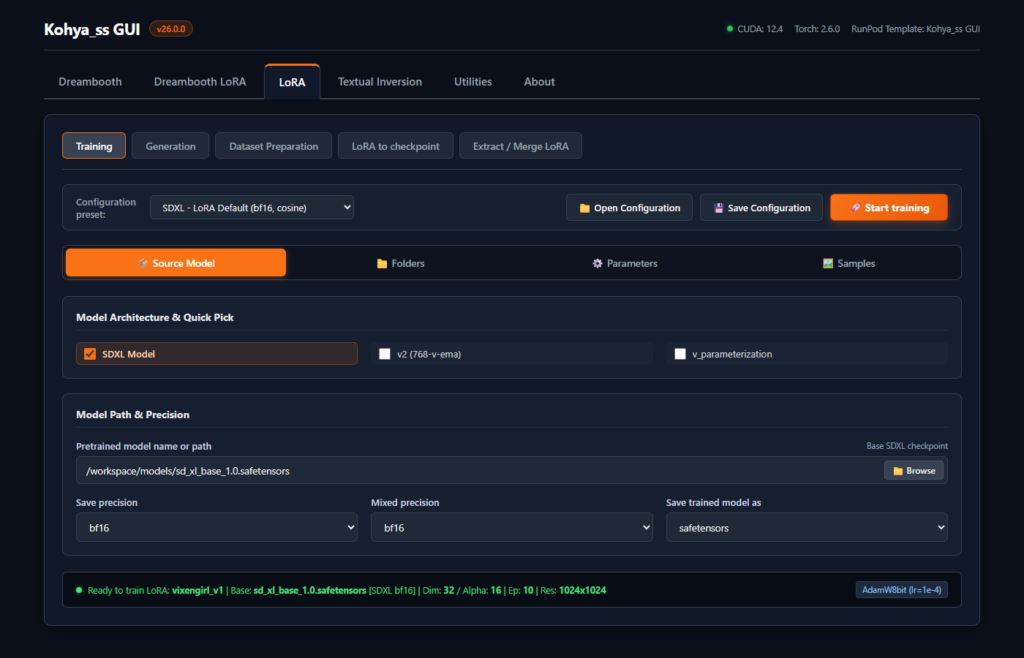Viewport: 1024px width, 658px height.
Task: Click the Base SDXL checkpoint hint text
Action: point(907,446)
